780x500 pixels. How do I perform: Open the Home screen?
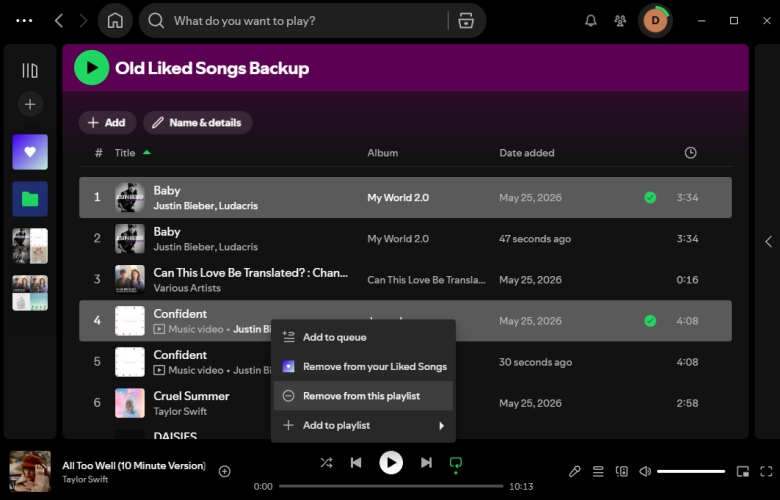coord(115,20)
